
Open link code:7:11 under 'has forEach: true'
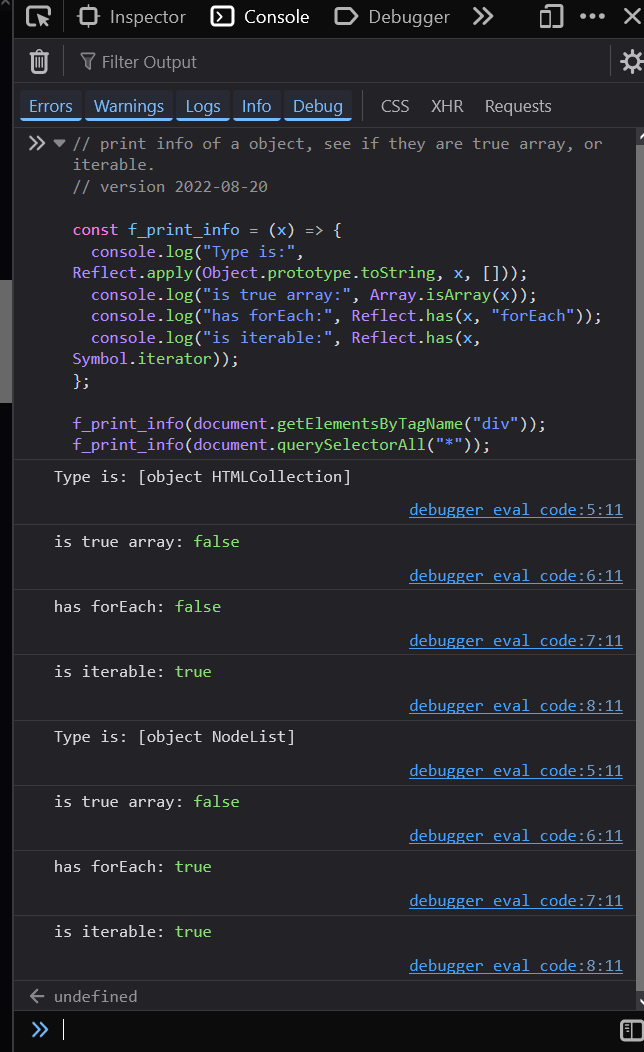tap(516, 900)
